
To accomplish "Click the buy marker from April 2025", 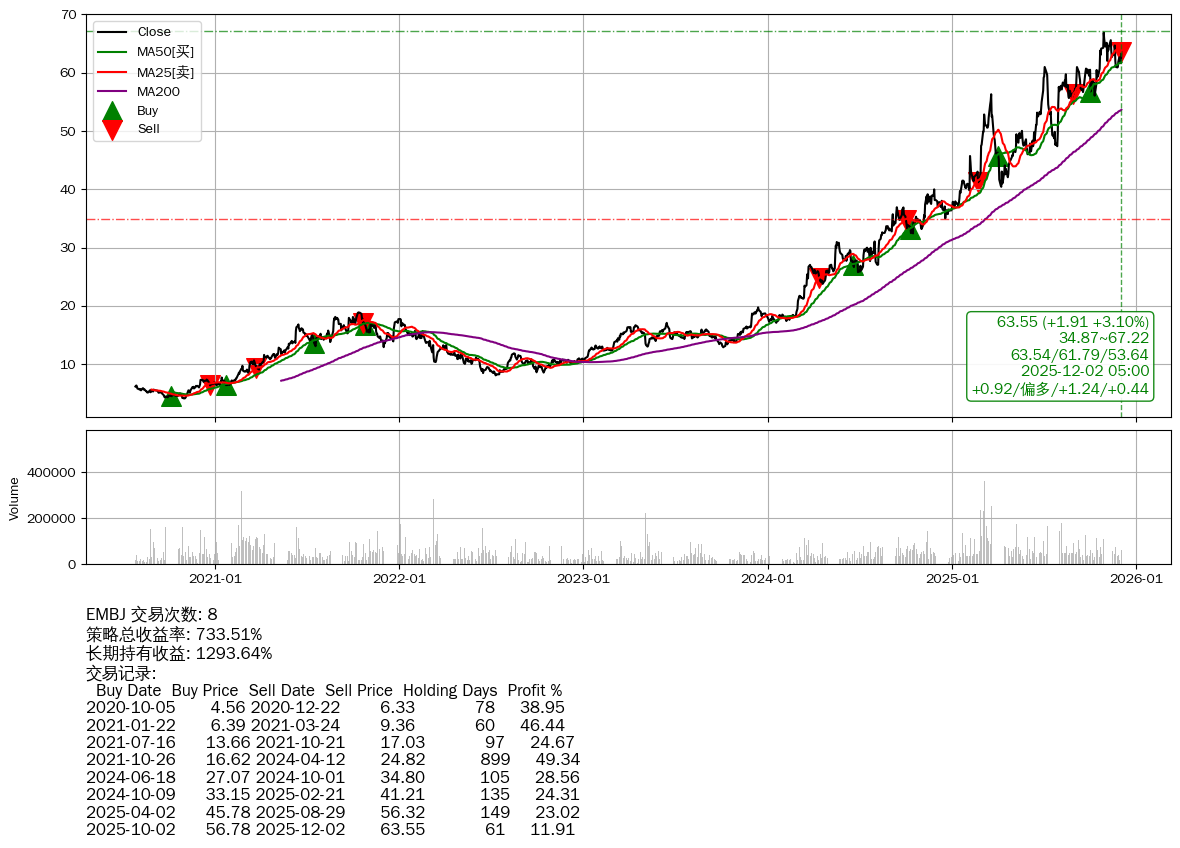I will tap(998, 156).
